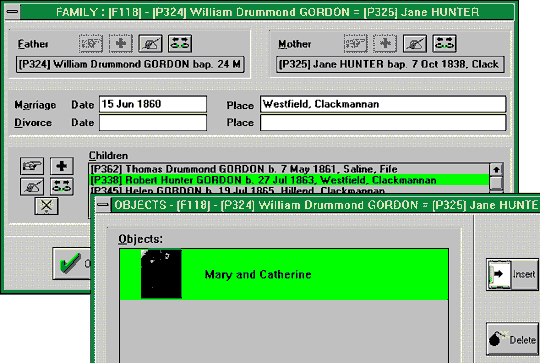
Task: Click the empty Divorce Place field
Action: pos(383,123)
